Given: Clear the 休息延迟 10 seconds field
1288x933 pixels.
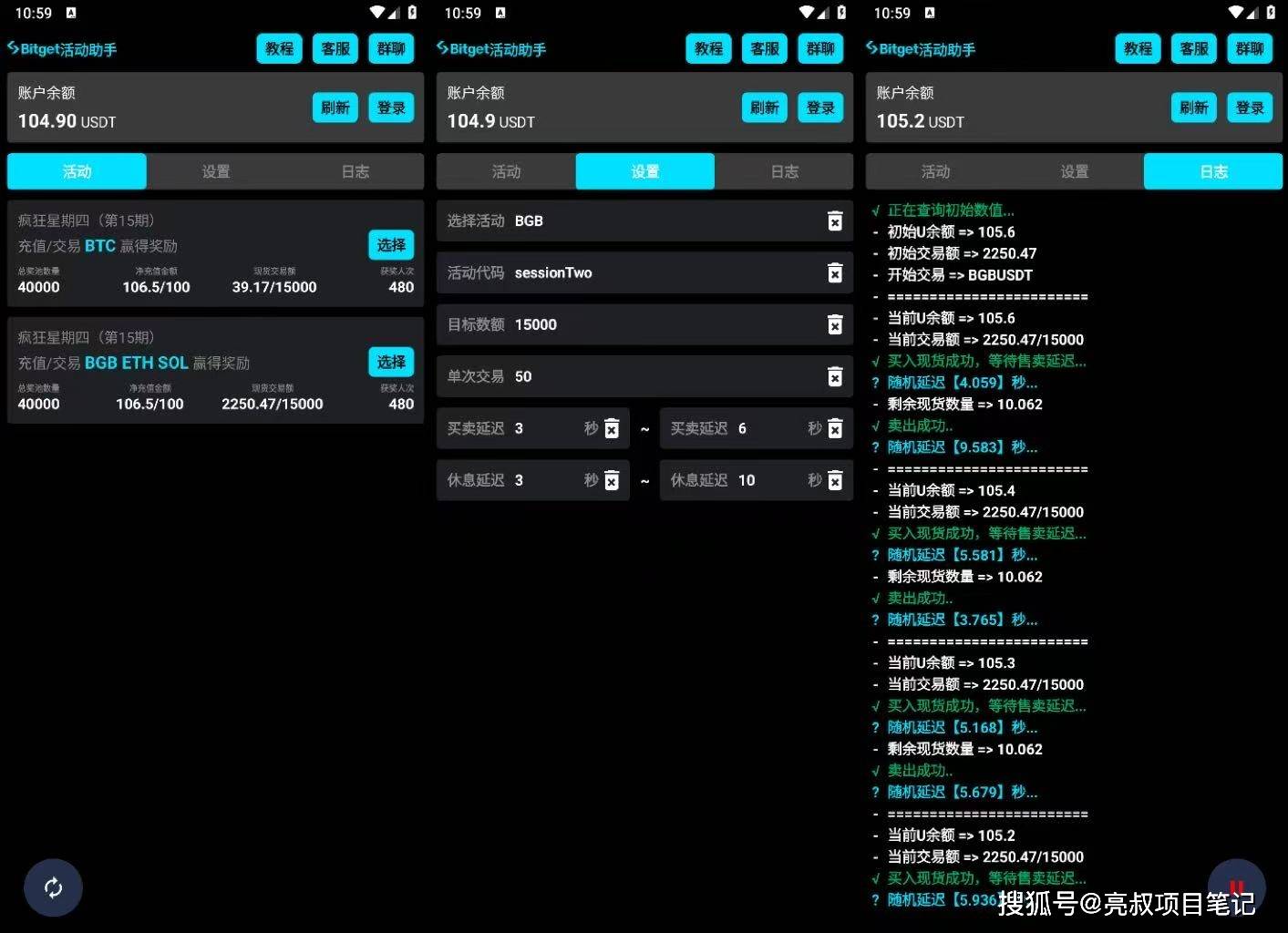Looking at the screenshot, I should tap(835, 480).
